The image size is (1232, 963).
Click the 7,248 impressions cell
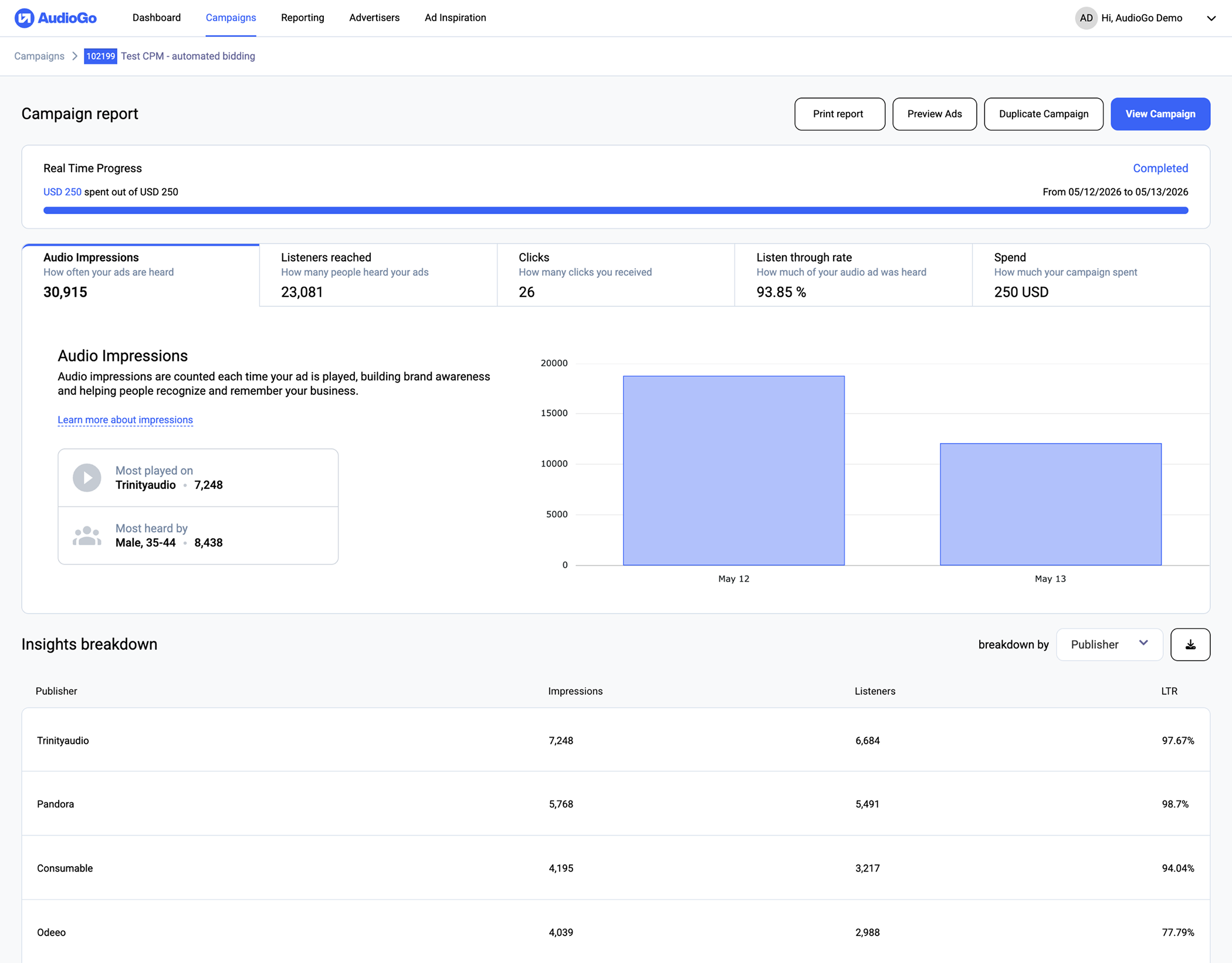(x=561, y=741)
